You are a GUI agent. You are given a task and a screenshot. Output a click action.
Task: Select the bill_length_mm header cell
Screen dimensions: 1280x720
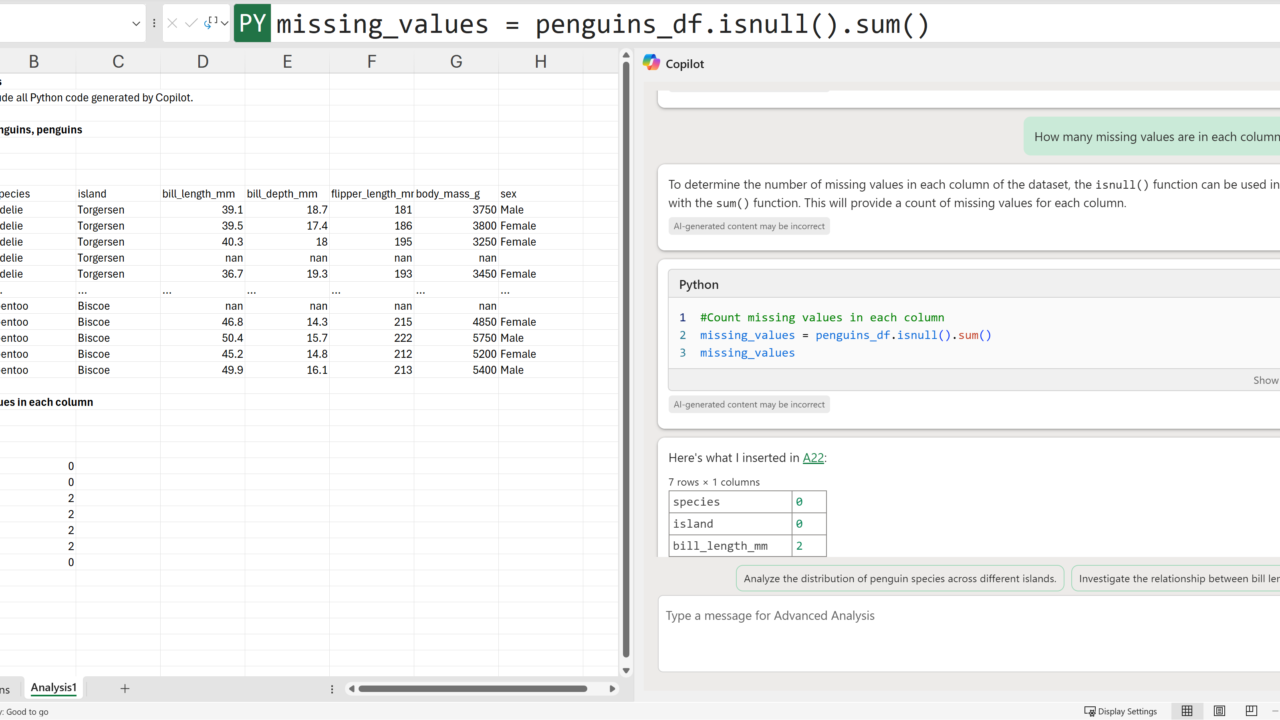pos(199,194)
